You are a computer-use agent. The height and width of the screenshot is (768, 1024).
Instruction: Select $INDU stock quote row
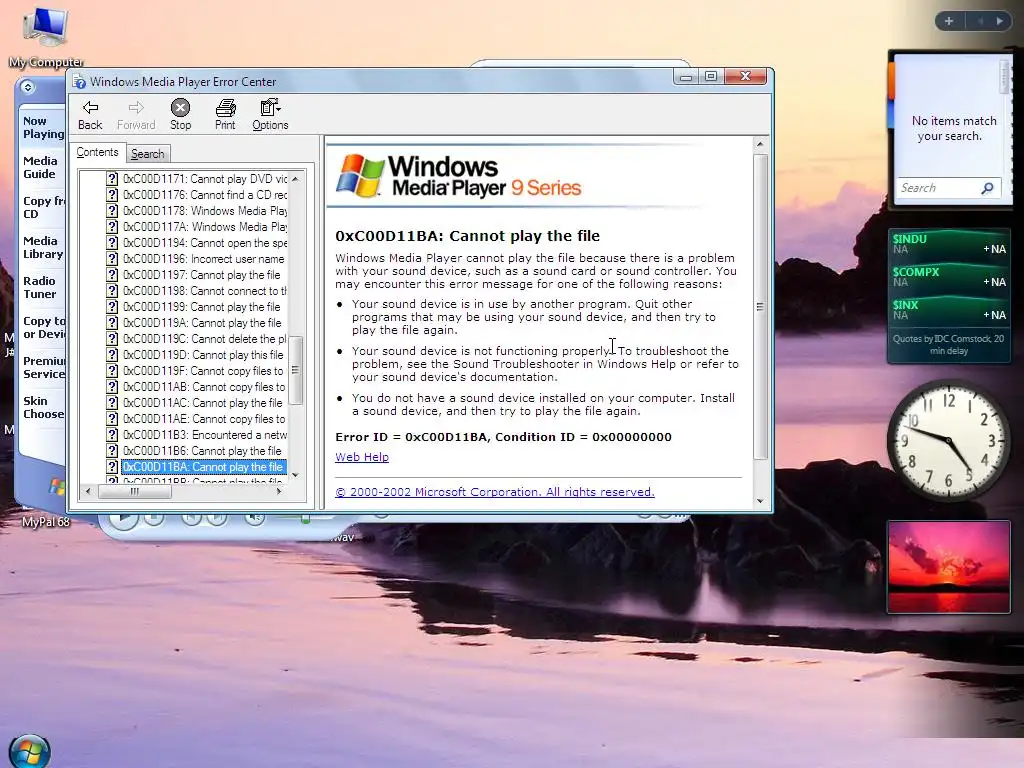[949, 244]
